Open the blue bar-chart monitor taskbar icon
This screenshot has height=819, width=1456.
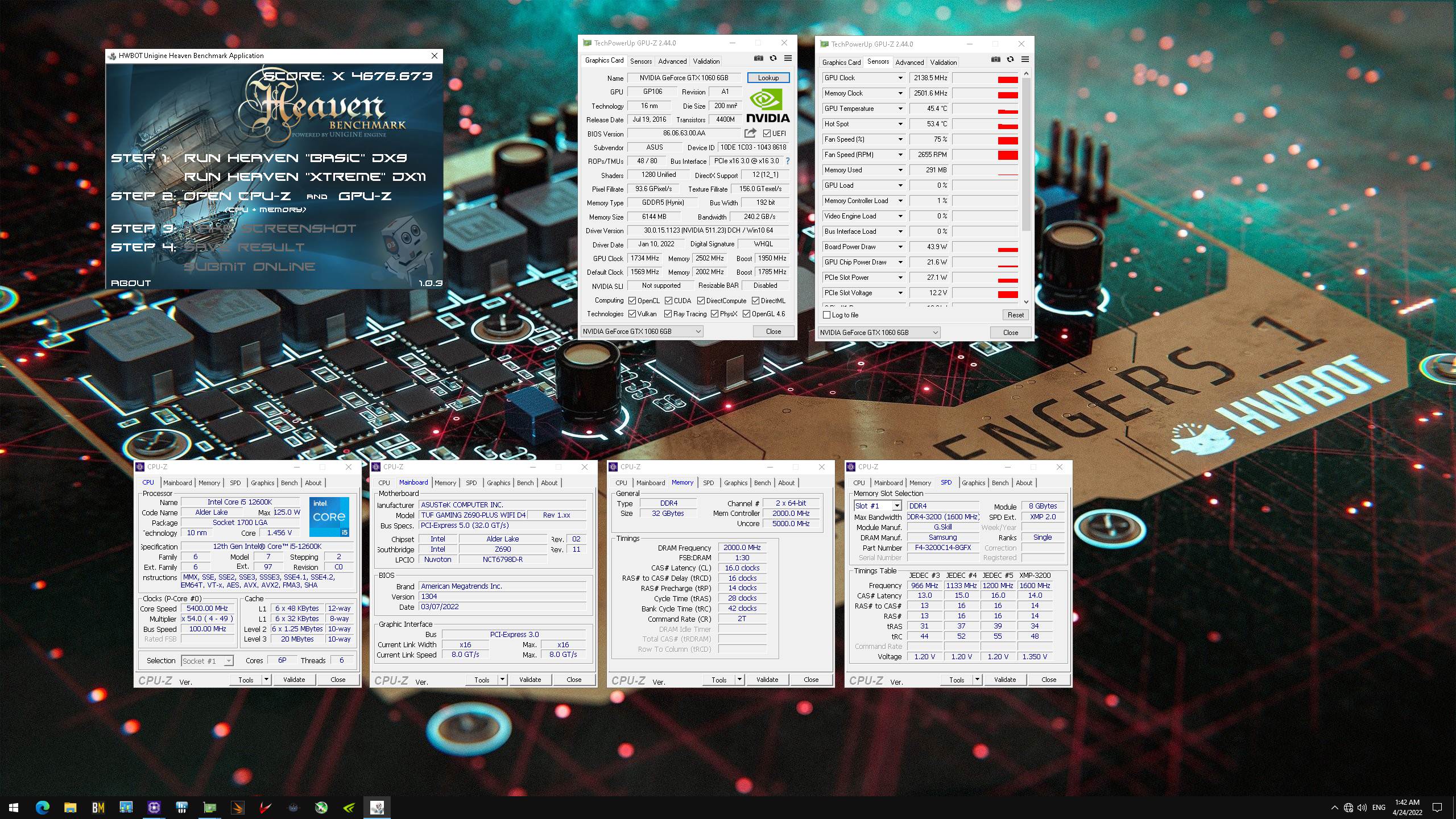tap(126, 807)
